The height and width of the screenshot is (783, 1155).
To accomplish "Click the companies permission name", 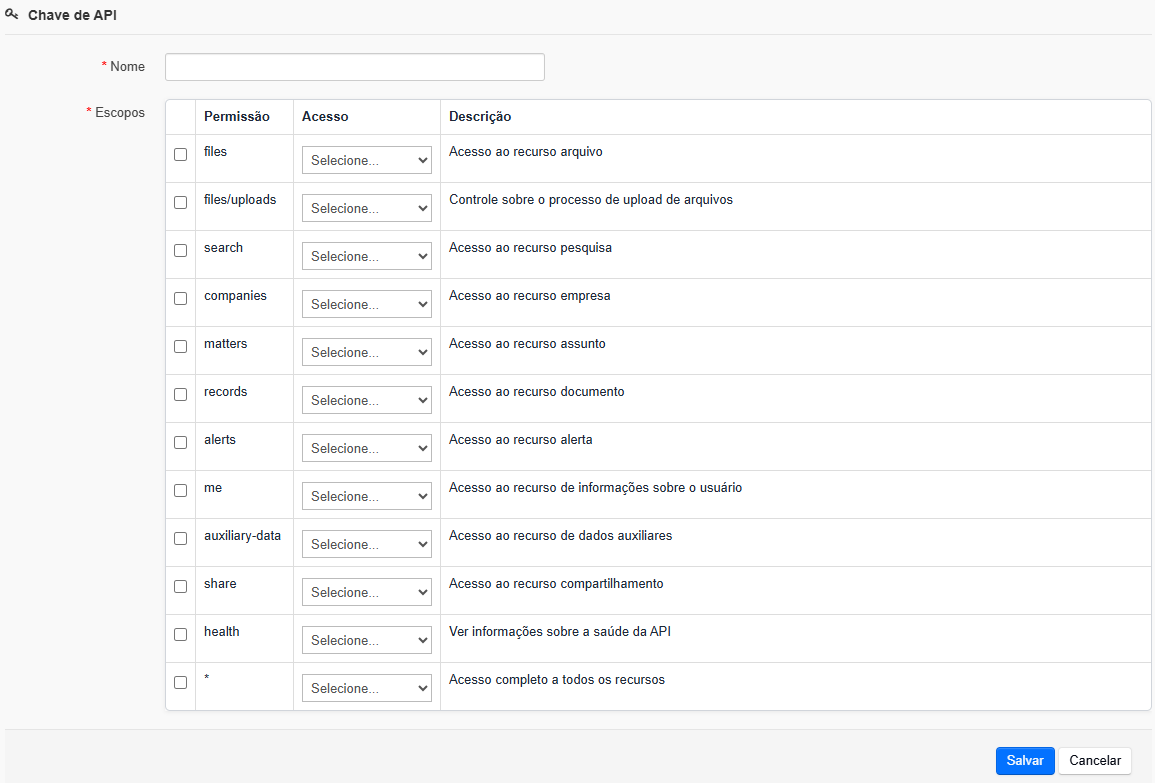I will (x=235, y=295).
